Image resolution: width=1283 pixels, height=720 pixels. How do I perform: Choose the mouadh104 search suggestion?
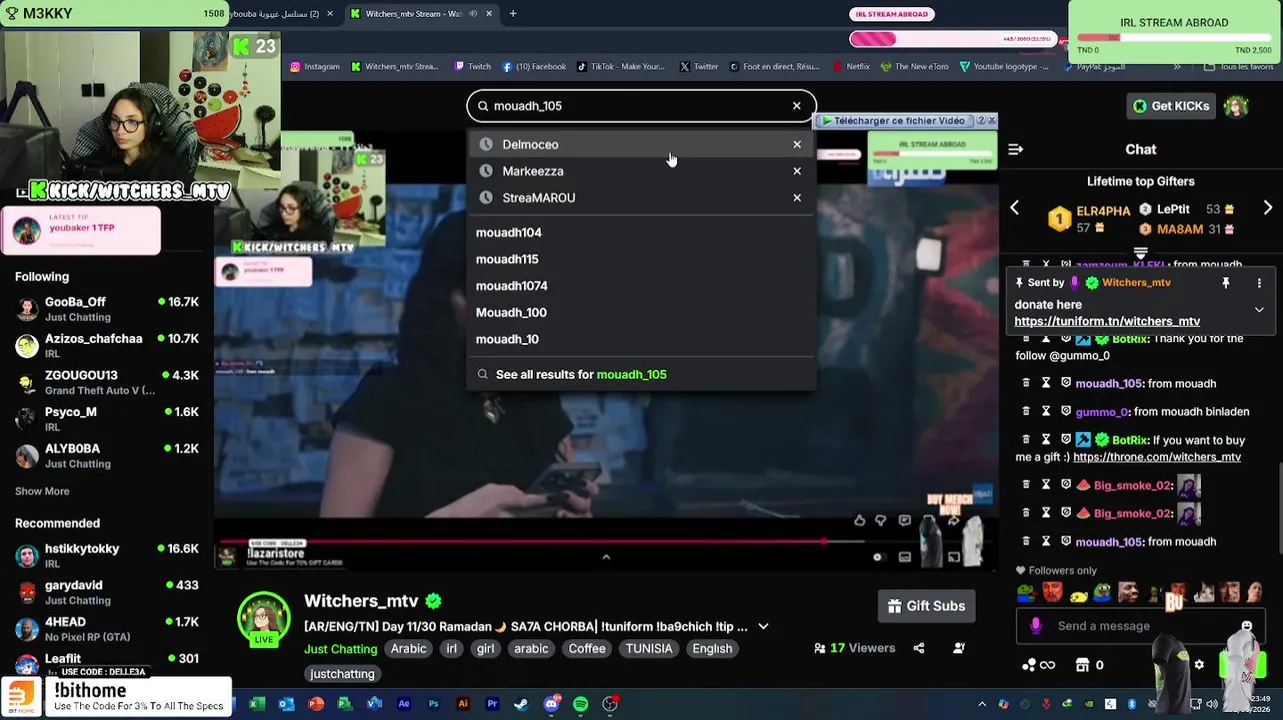[x=641, y=232]
